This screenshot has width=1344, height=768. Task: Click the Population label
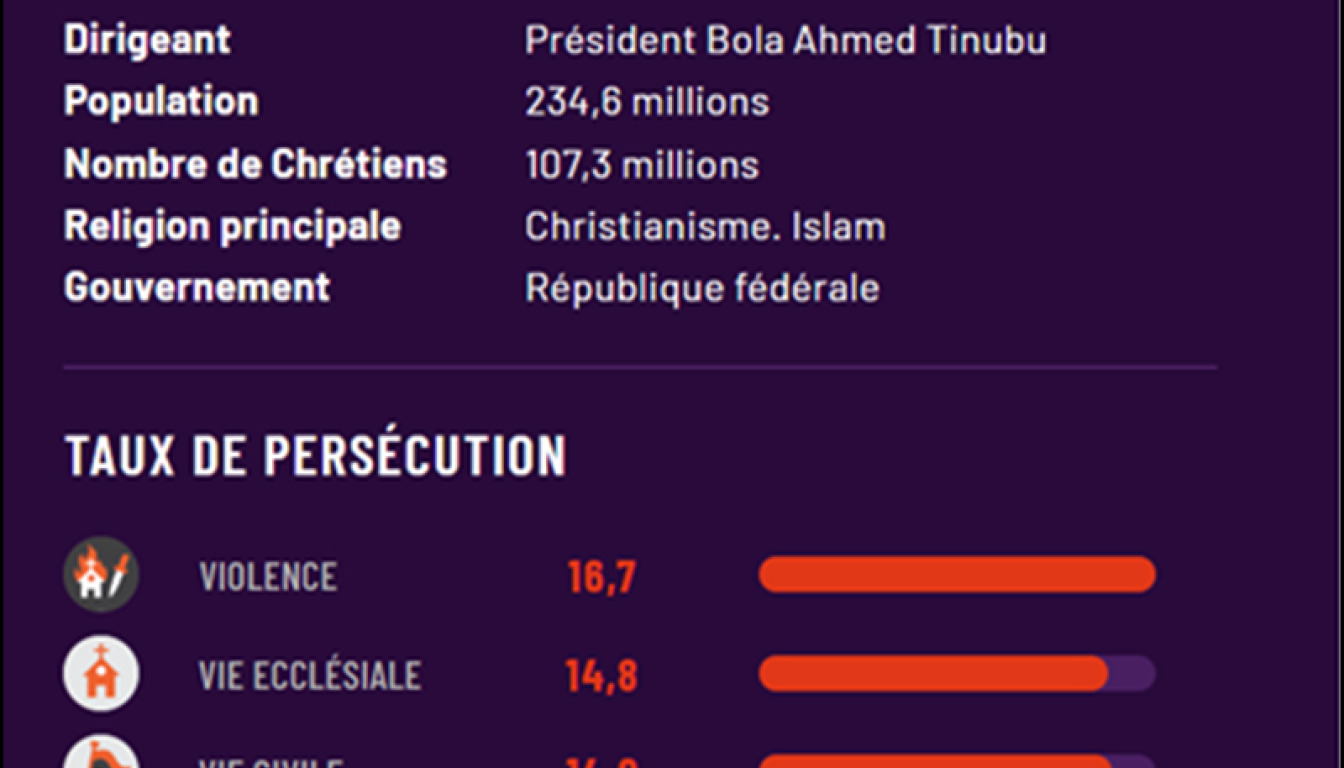click(161, 102)
